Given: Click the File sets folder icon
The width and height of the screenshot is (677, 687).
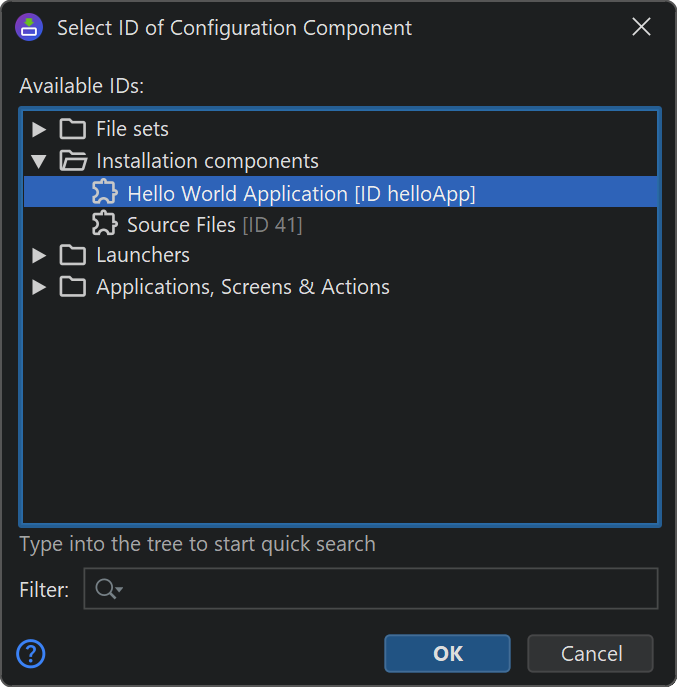Looking at the screenshot, I should [x=72, y=129].
